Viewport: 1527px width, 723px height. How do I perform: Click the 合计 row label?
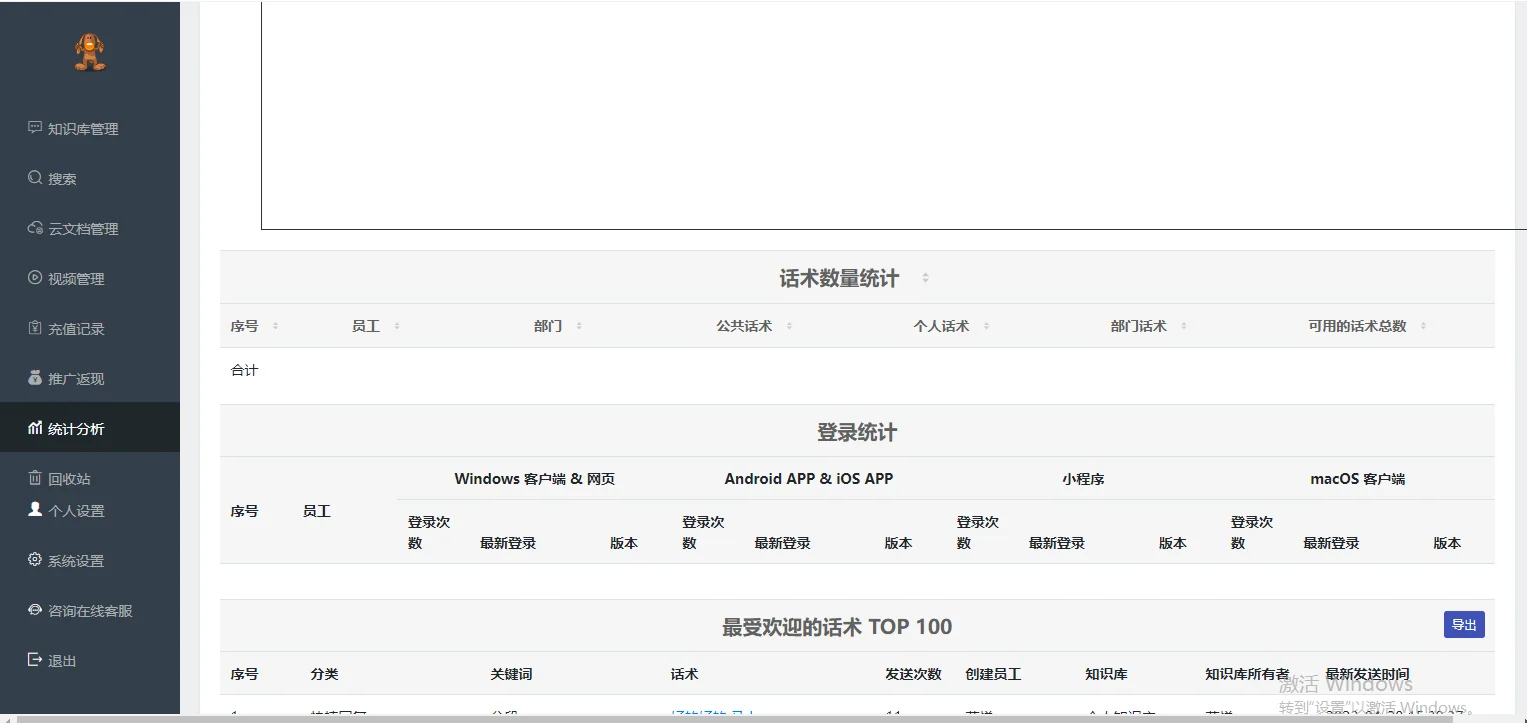pyautogui.click(x=245, y=370)
